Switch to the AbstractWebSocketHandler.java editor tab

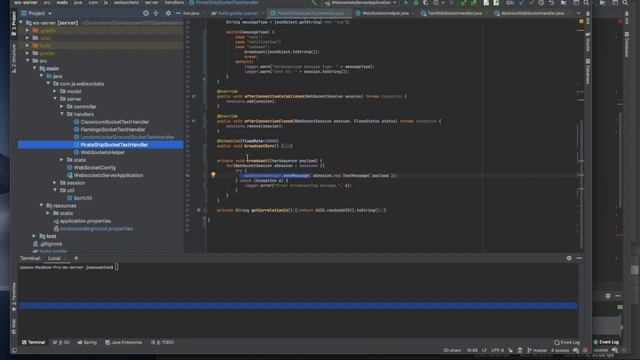pos(529,13)
